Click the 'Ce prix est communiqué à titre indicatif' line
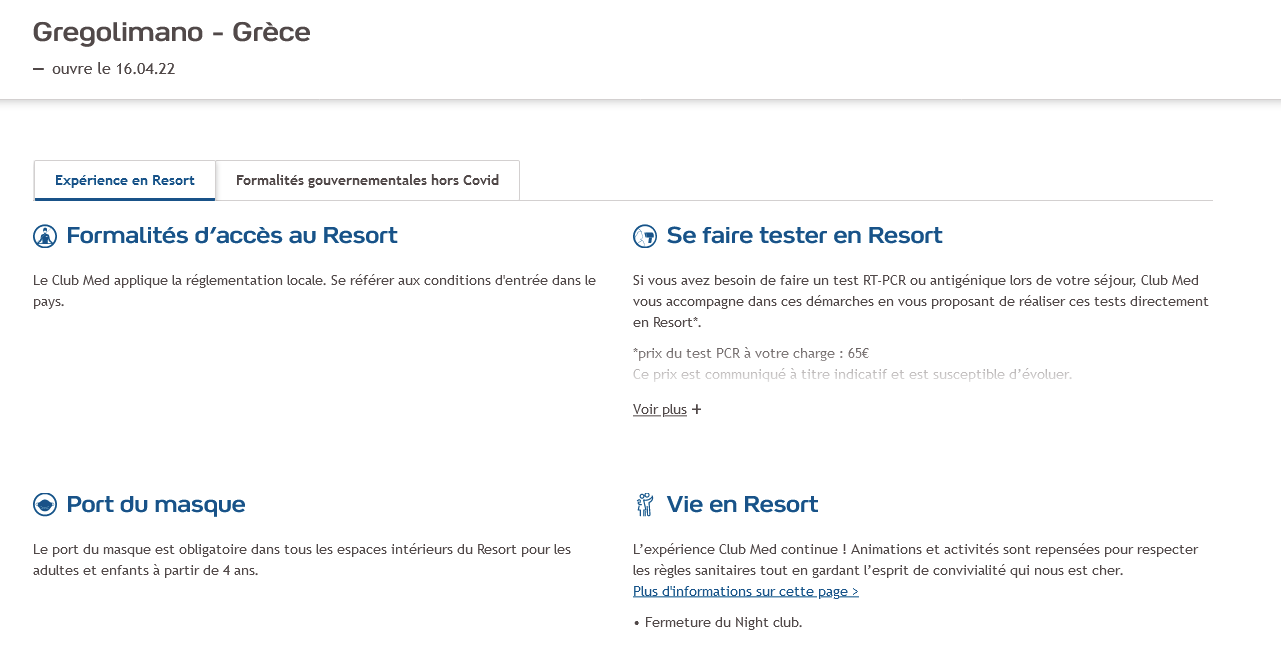Image resolution: width=1281 pixels, height=665 pixels. pyautogui.click(x=853, y=374)
